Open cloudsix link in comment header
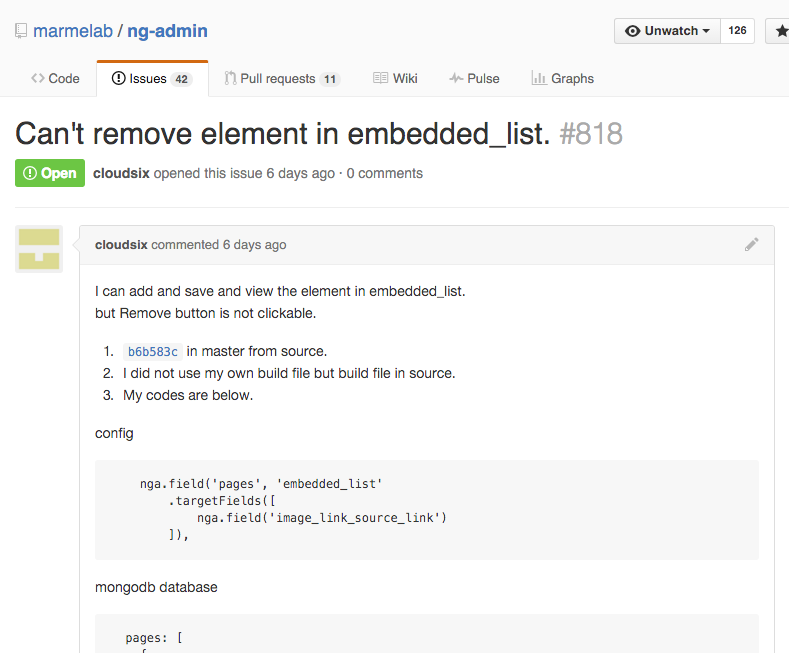789x653 pixels. 121,244
